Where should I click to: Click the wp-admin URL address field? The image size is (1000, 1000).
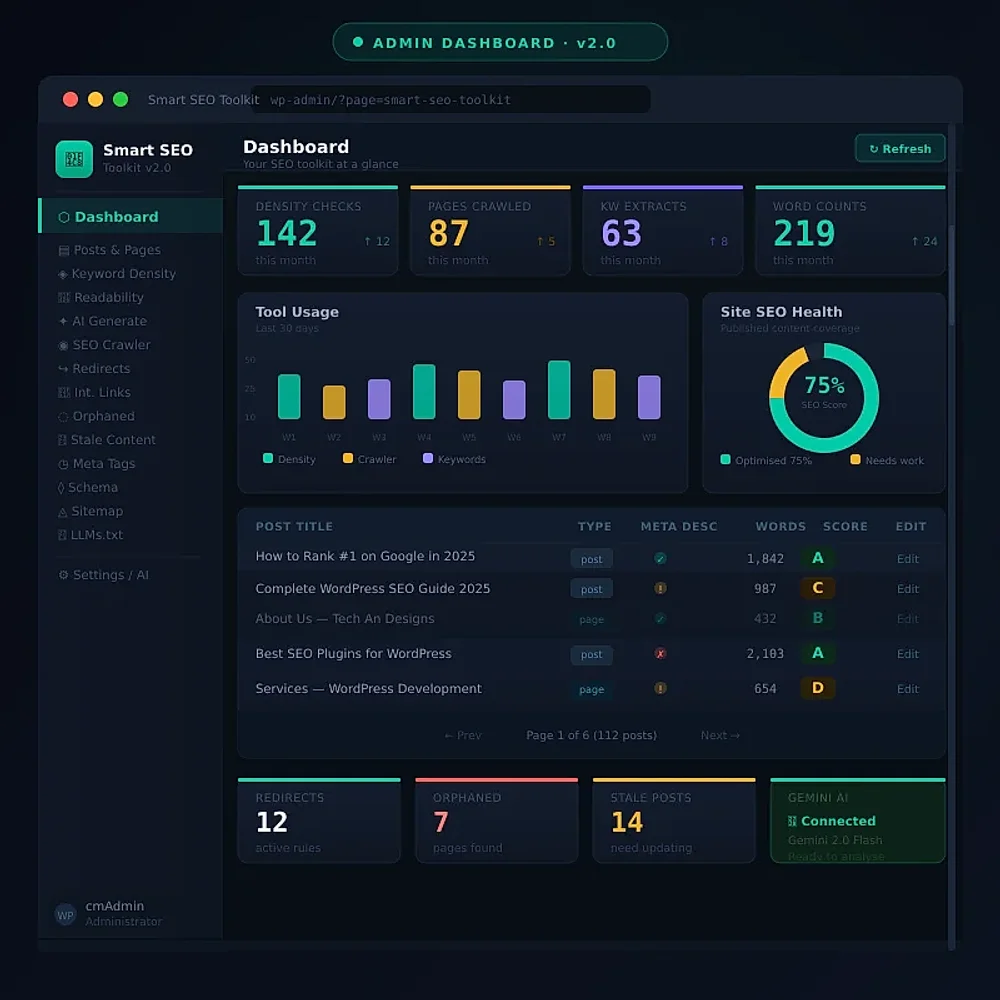[452, 99]
